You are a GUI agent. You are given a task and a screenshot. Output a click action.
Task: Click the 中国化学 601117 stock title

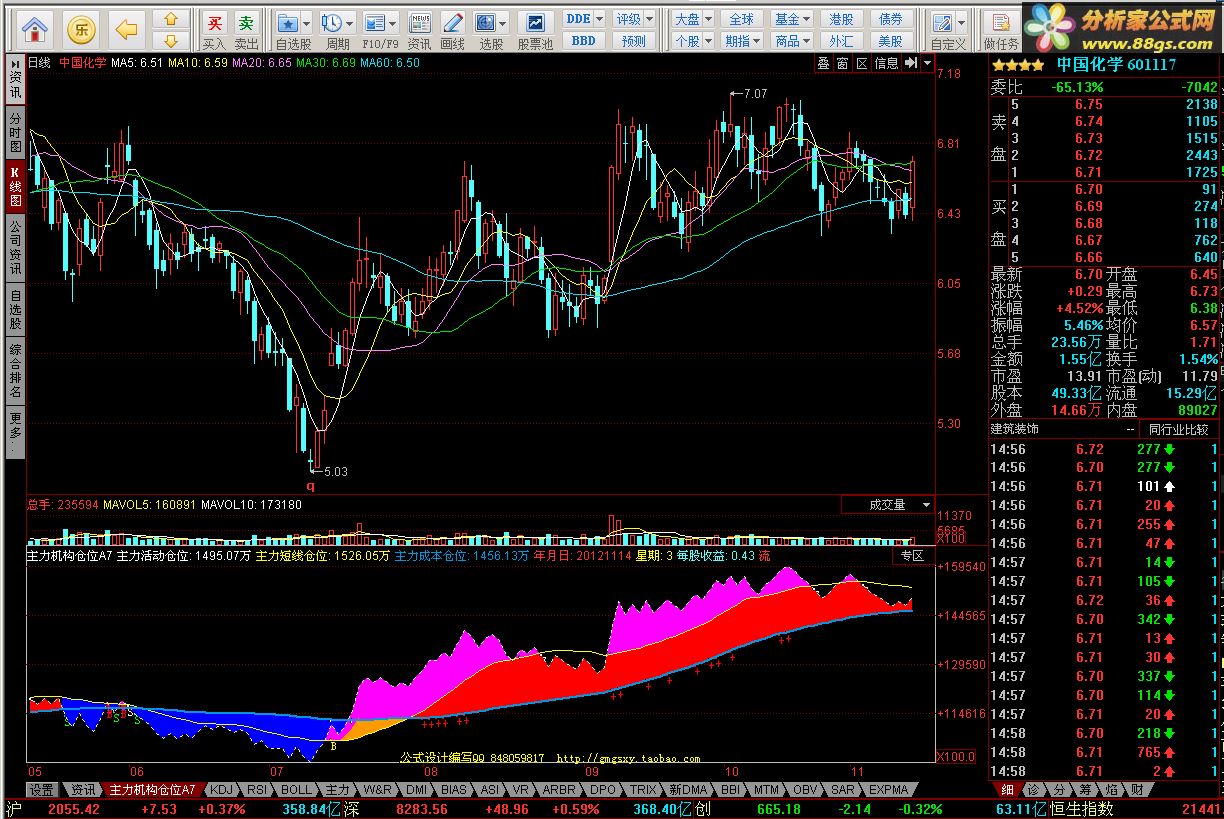click(1116, 65)
